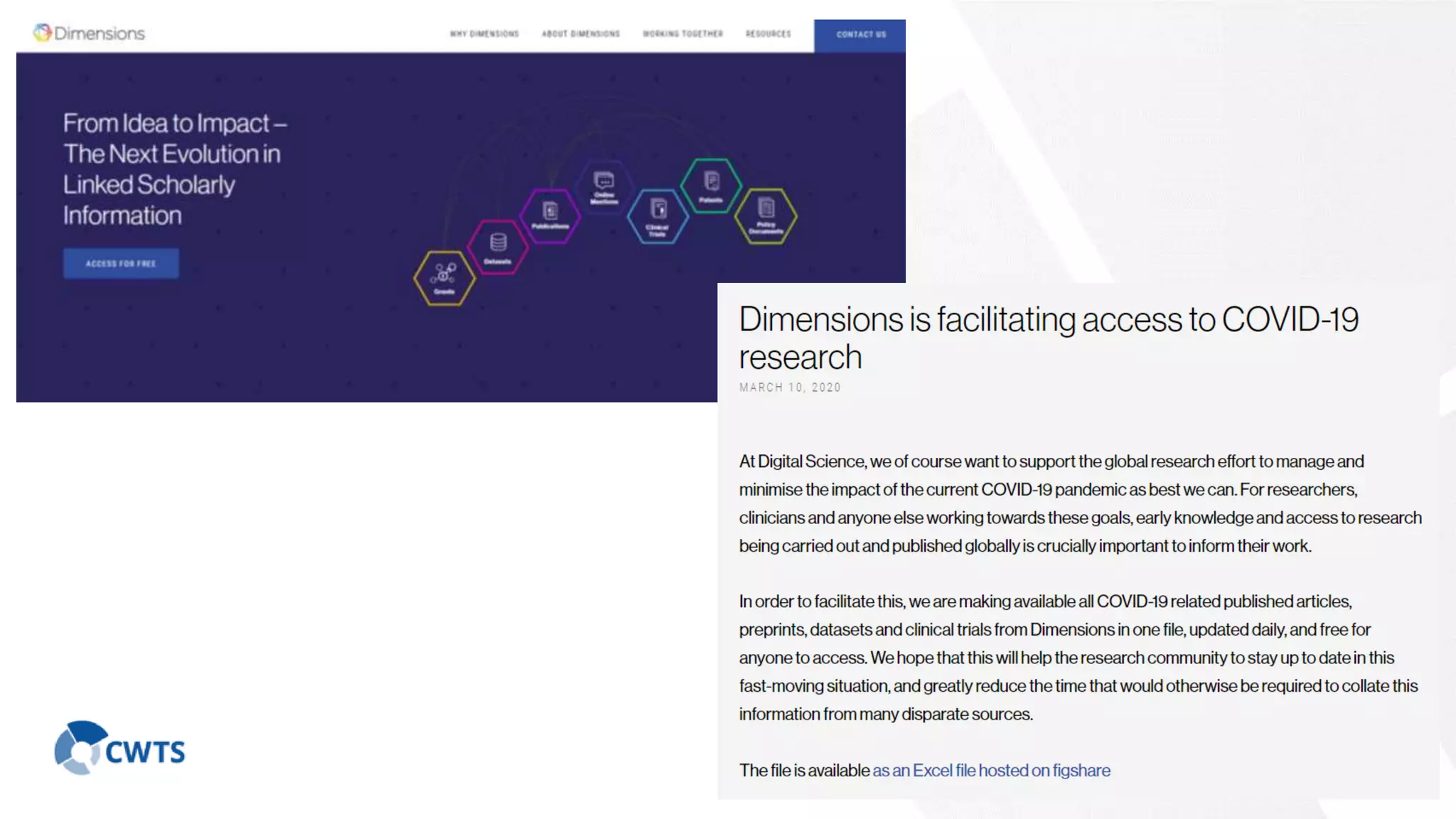Open the Why Dimensions menu
Screen dimensions: 1456x819
click(x=484, y=34)
